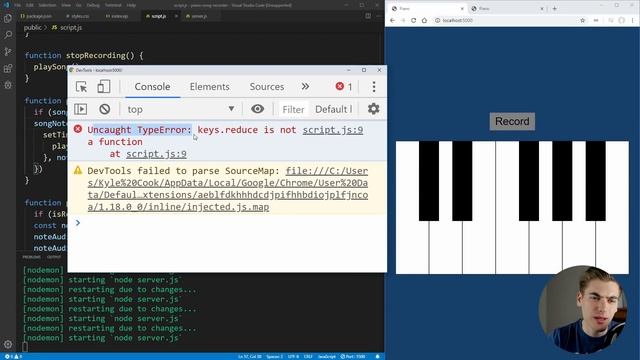Open the VS Code notifications bell
Image resolution: width=640 pixels, height=360 pixels.
coord(378,356)
